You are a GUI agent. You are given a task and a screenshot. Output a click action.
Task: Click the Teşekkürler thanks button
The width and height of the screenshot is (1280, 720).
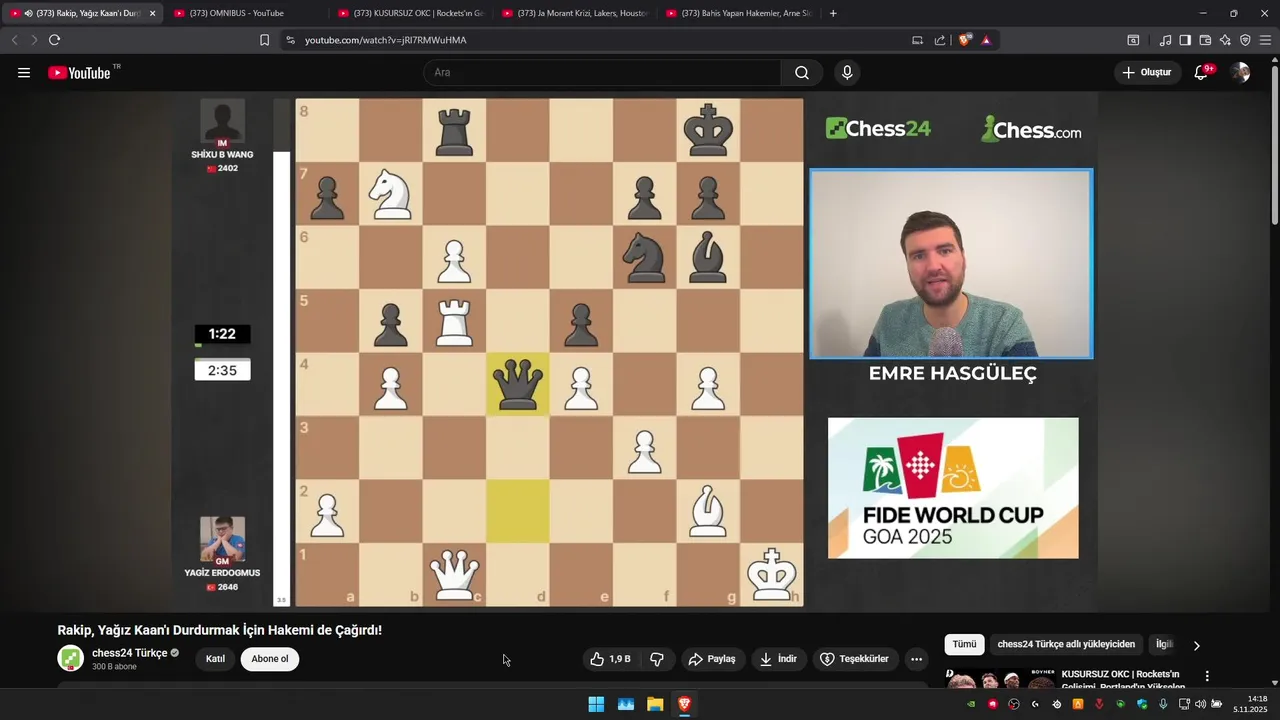point(854,659)
